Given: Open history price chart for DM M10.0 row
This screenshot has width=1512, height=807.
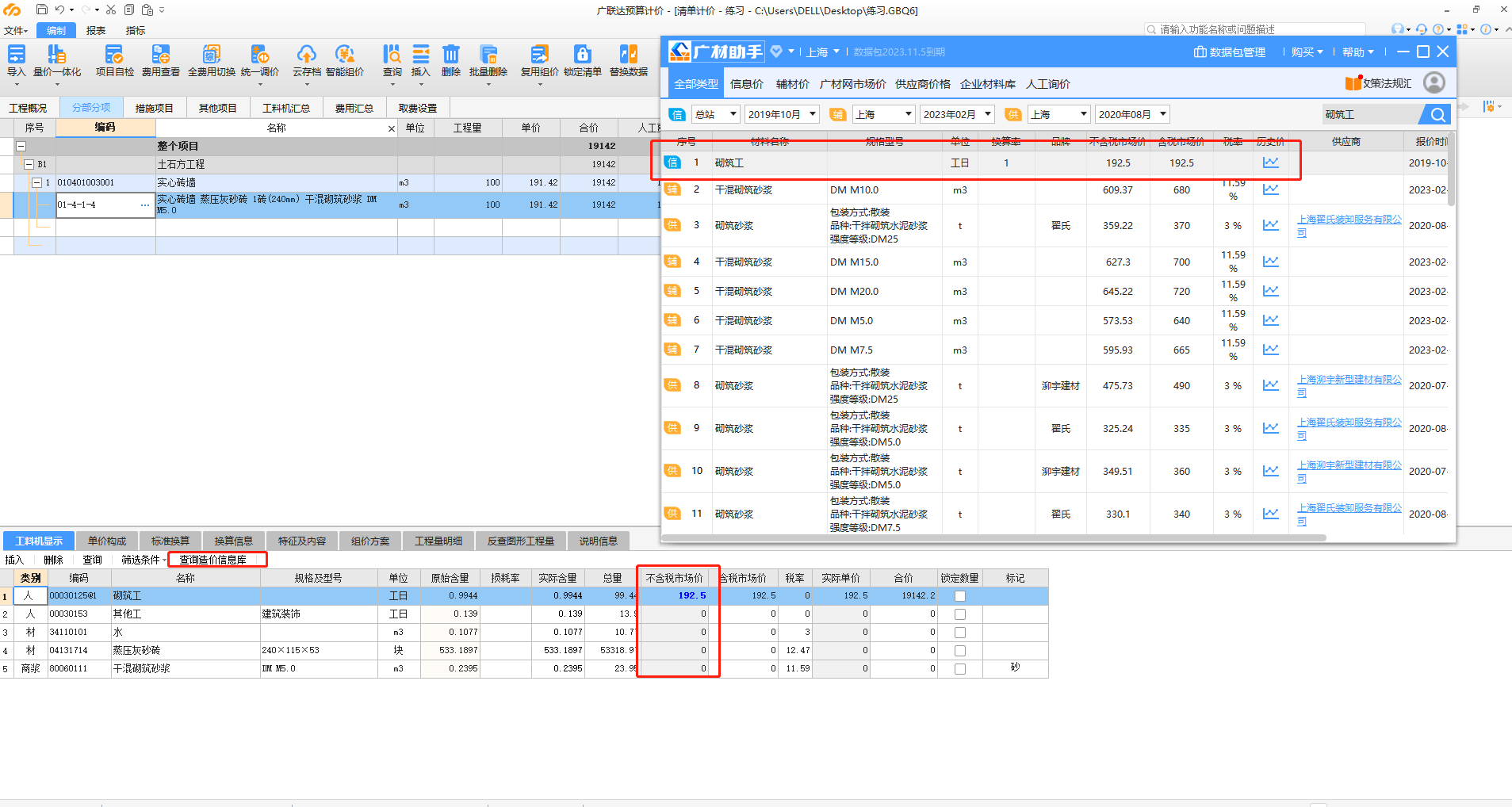Looking at the screenshot, I should (x=1271, y=189).
